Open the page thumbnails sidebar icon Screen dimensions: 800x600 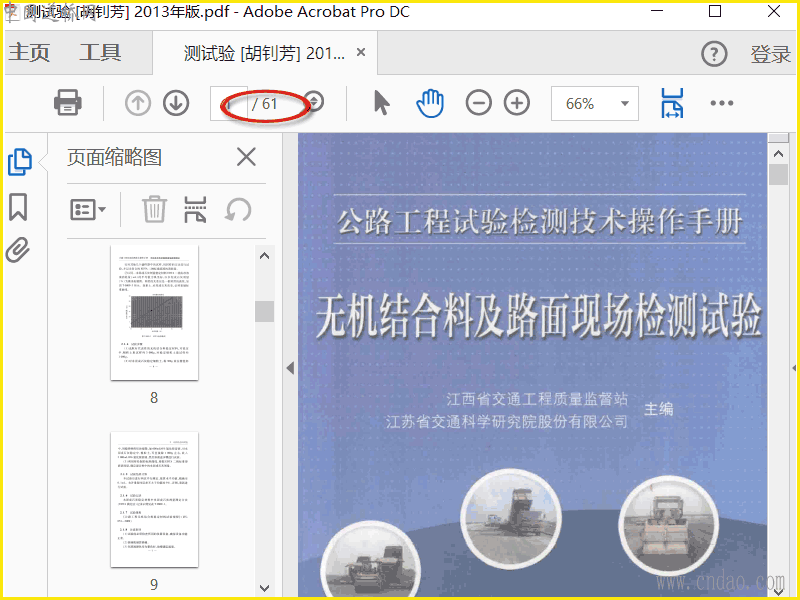[20, 162]
